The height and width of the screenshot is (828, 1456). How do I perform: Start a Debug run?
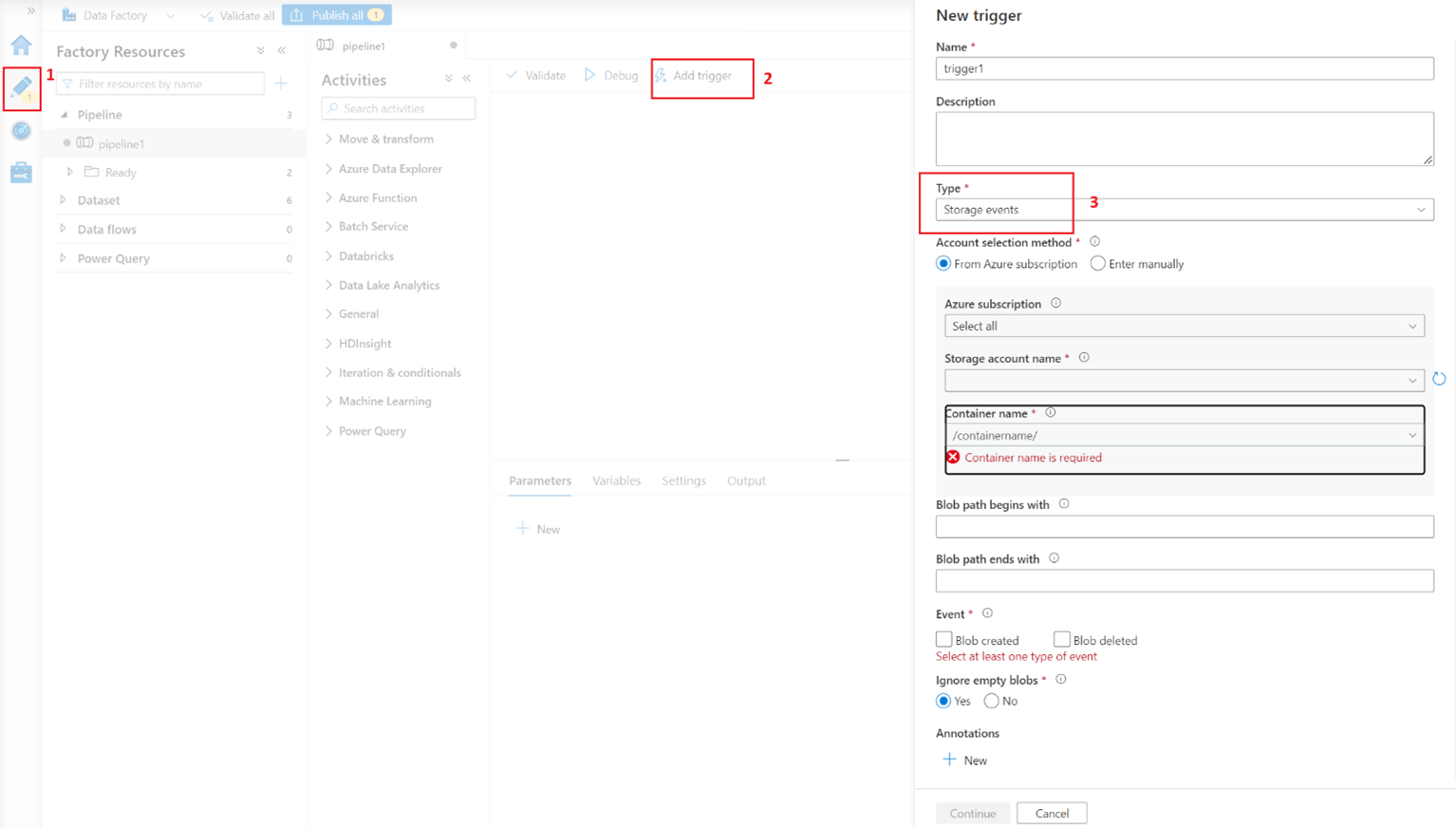click(x=611, y=76)
